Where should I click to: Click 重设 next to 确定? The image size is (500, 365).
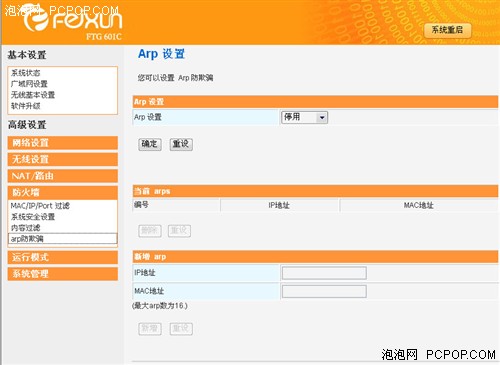pos(181,144)
